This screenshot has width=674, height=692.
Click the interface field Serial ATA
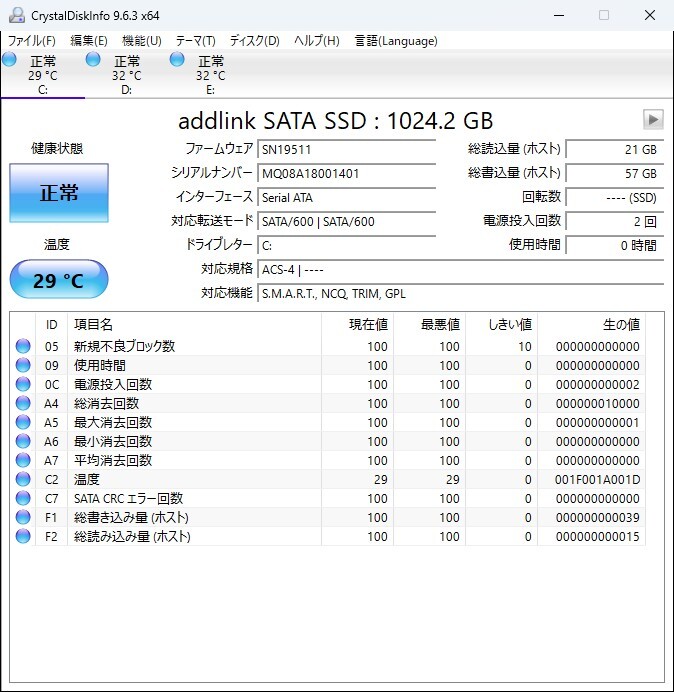[x=346, y=197]
